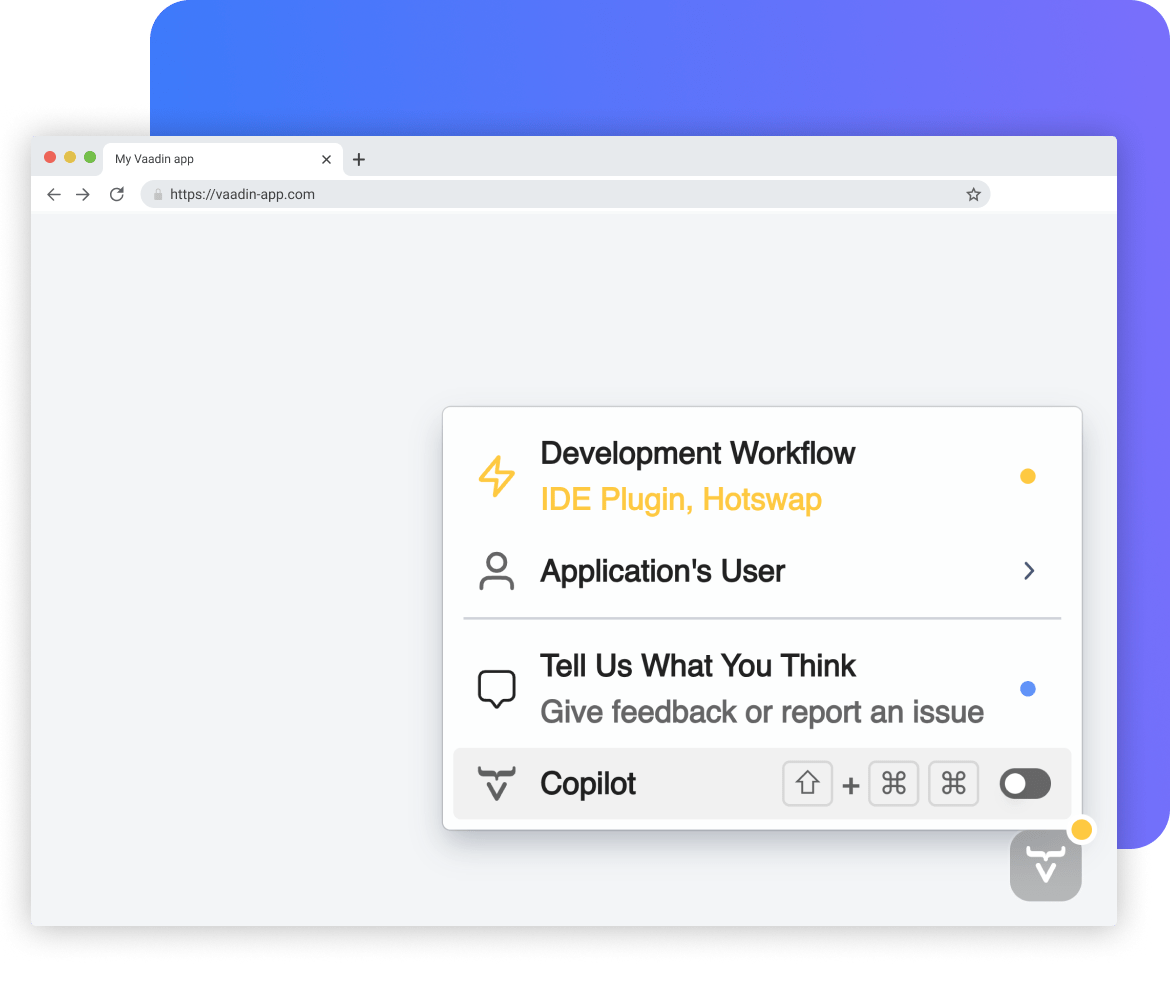Click the blue notification dot beside Tell Us What You Think
This screenshot has width=1170, height=1001.
(x=1027, y=688)
